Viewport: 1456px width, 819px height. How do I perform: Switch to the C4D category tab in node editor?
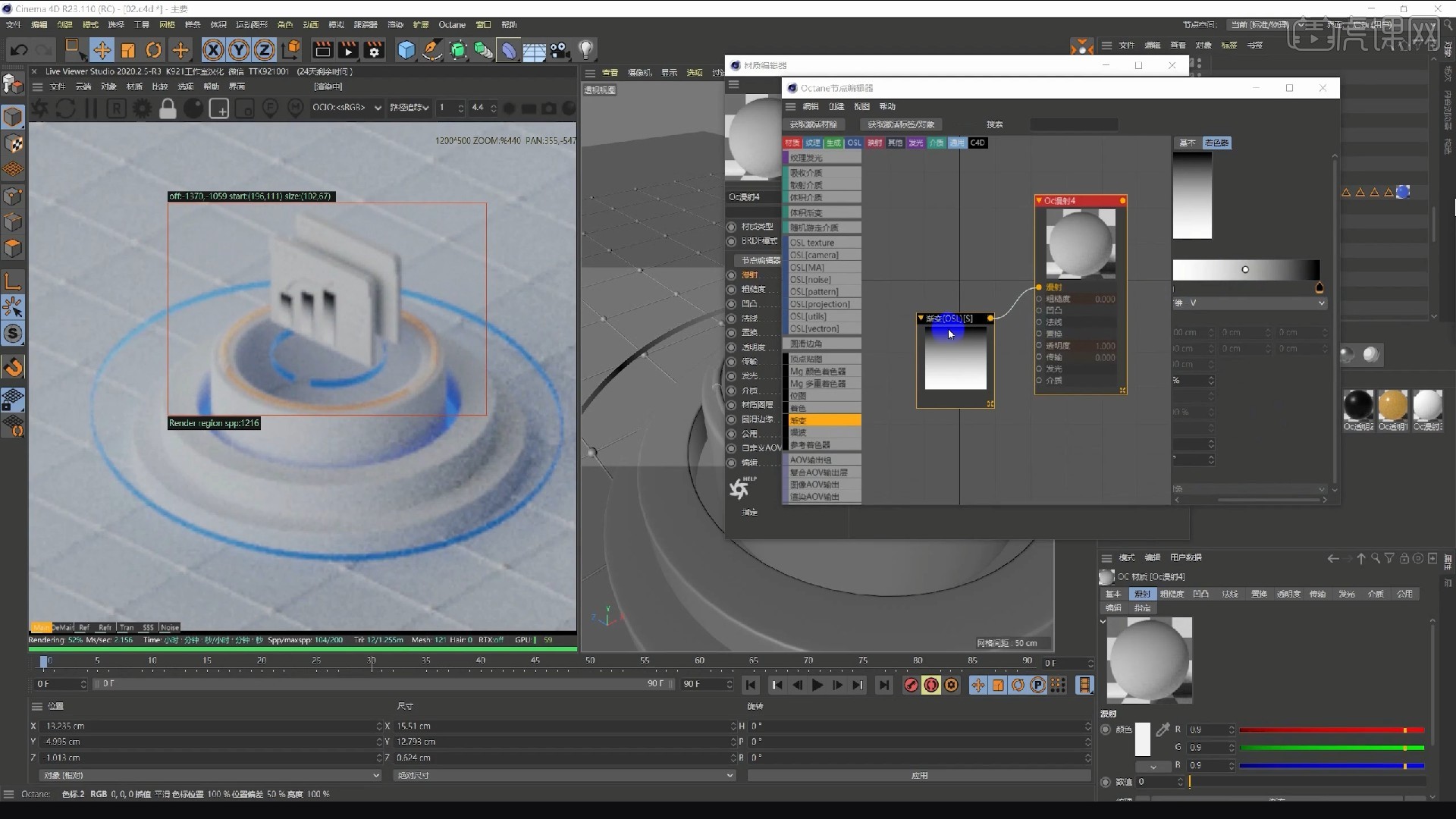(978, 143)
